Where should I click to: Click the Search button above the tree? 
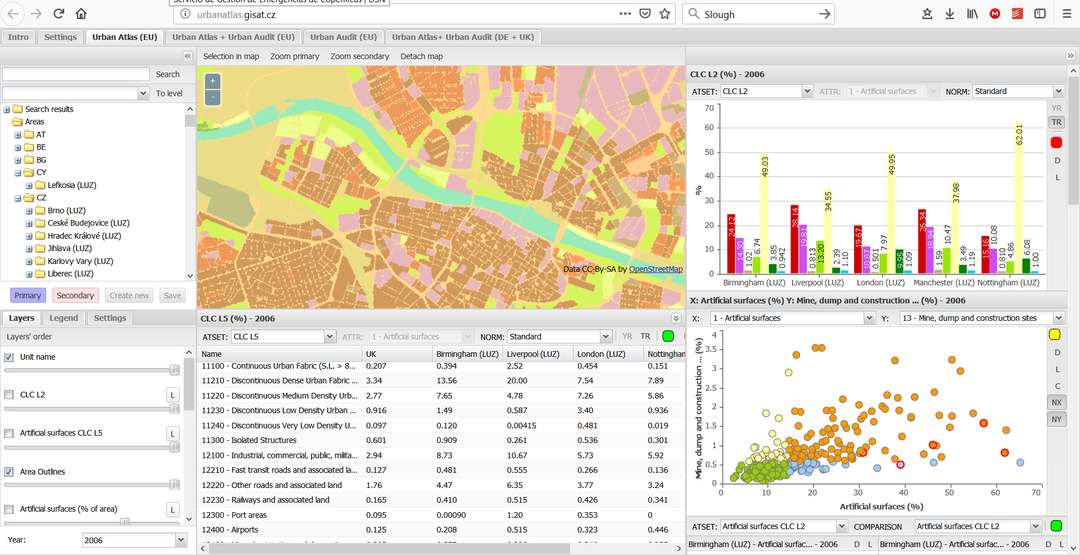(167, 74)
